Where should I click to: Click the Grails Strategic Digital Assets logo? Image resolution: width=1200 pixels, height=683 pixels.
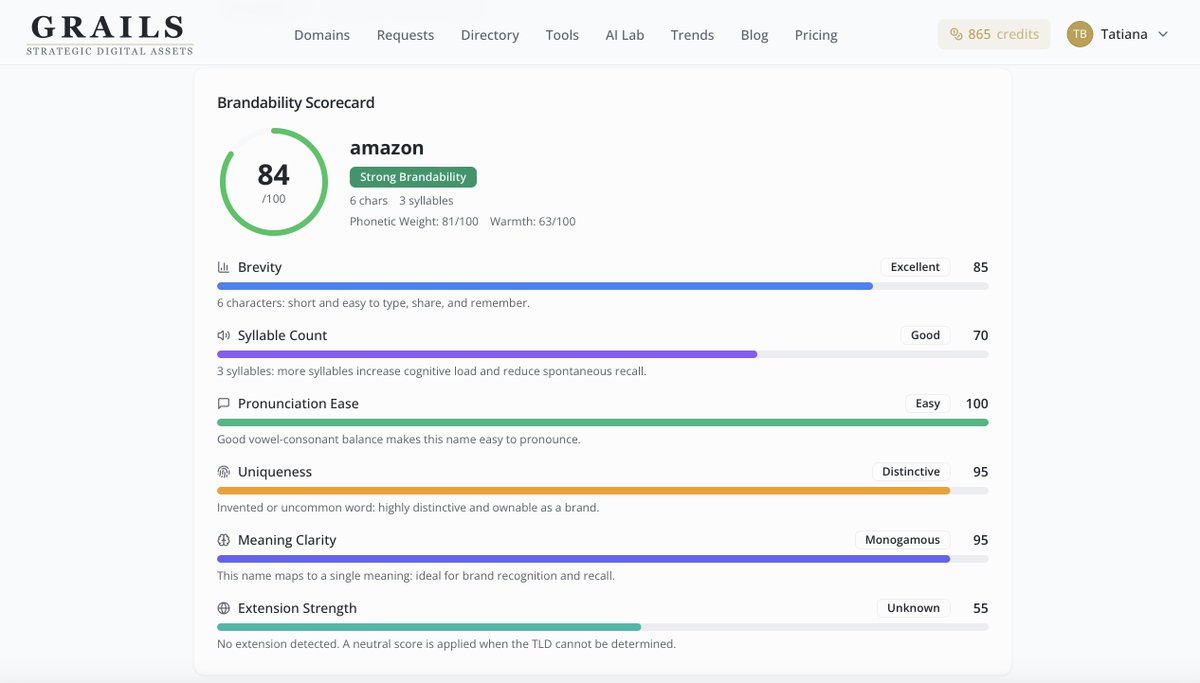point(109,34)
